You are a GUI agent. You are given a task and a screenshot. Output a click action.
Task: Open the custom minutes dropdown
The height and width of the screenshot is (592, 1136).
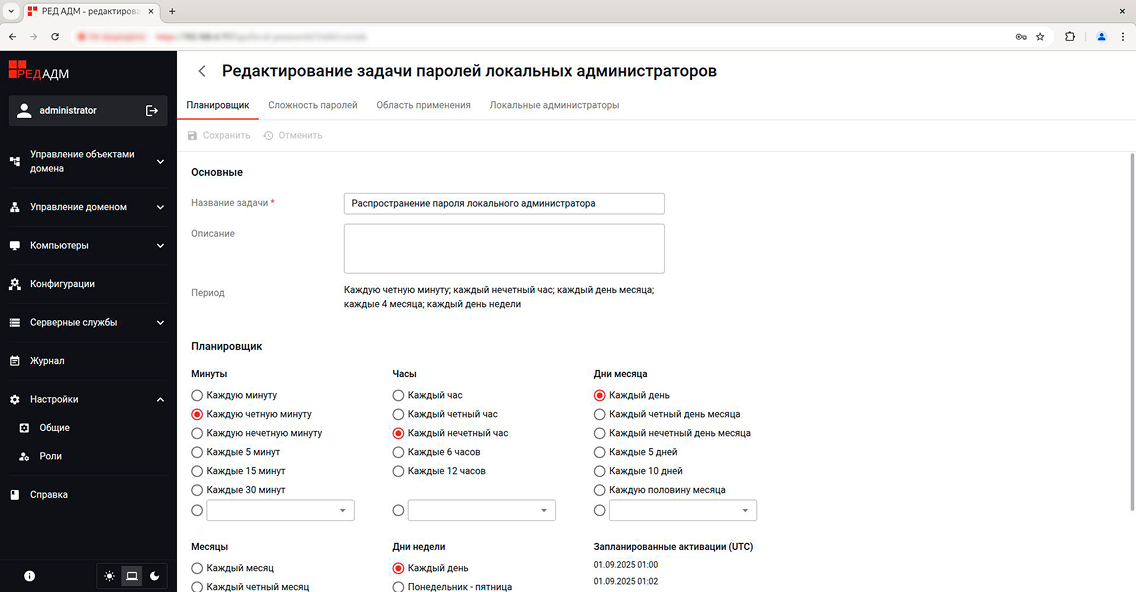click(x=280, y=510)
